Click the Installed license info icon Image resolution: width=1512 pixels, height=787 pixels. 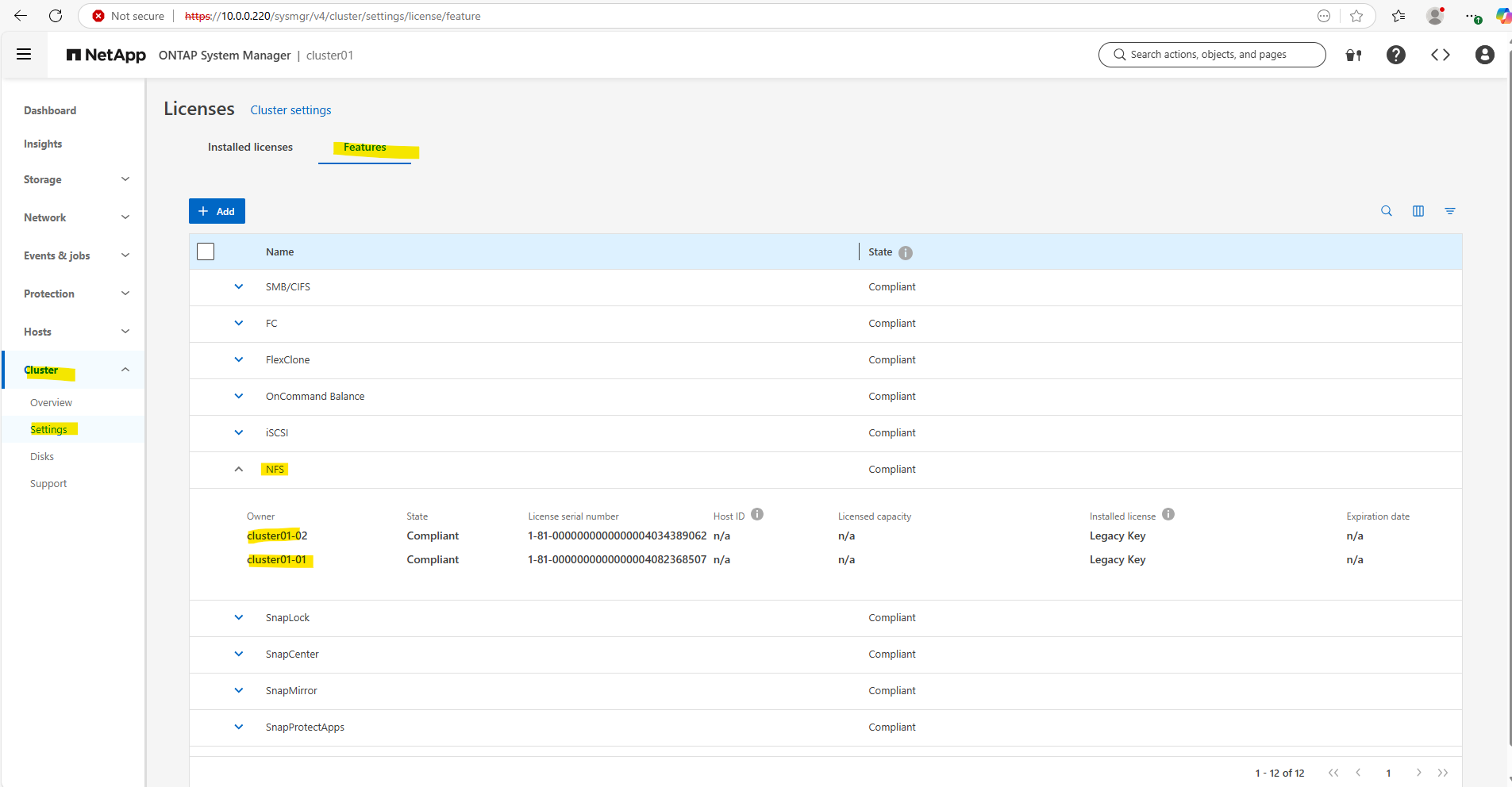coord(1168,514)
